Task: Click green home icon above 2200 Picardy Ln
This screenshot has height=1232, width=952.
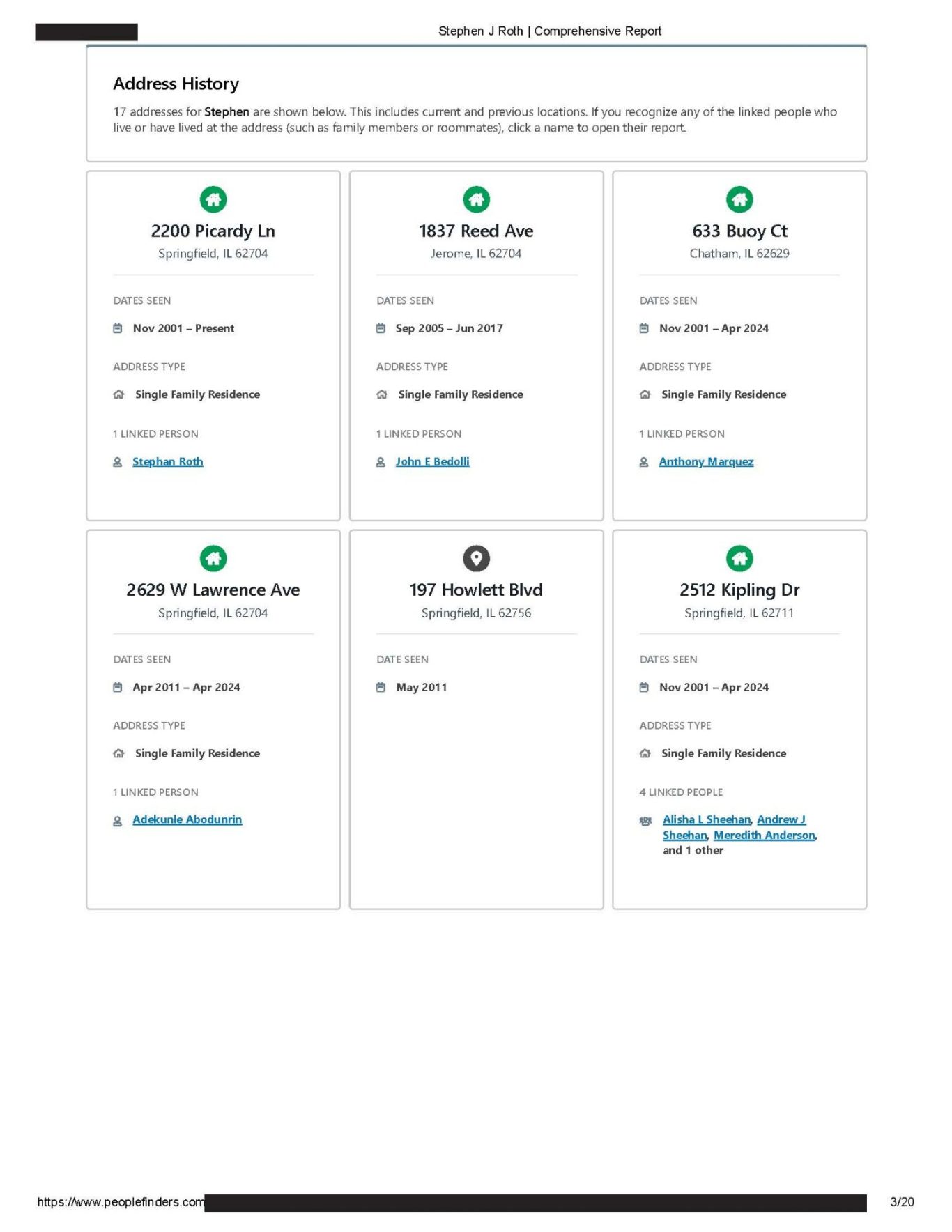Action: click(213, 200)
